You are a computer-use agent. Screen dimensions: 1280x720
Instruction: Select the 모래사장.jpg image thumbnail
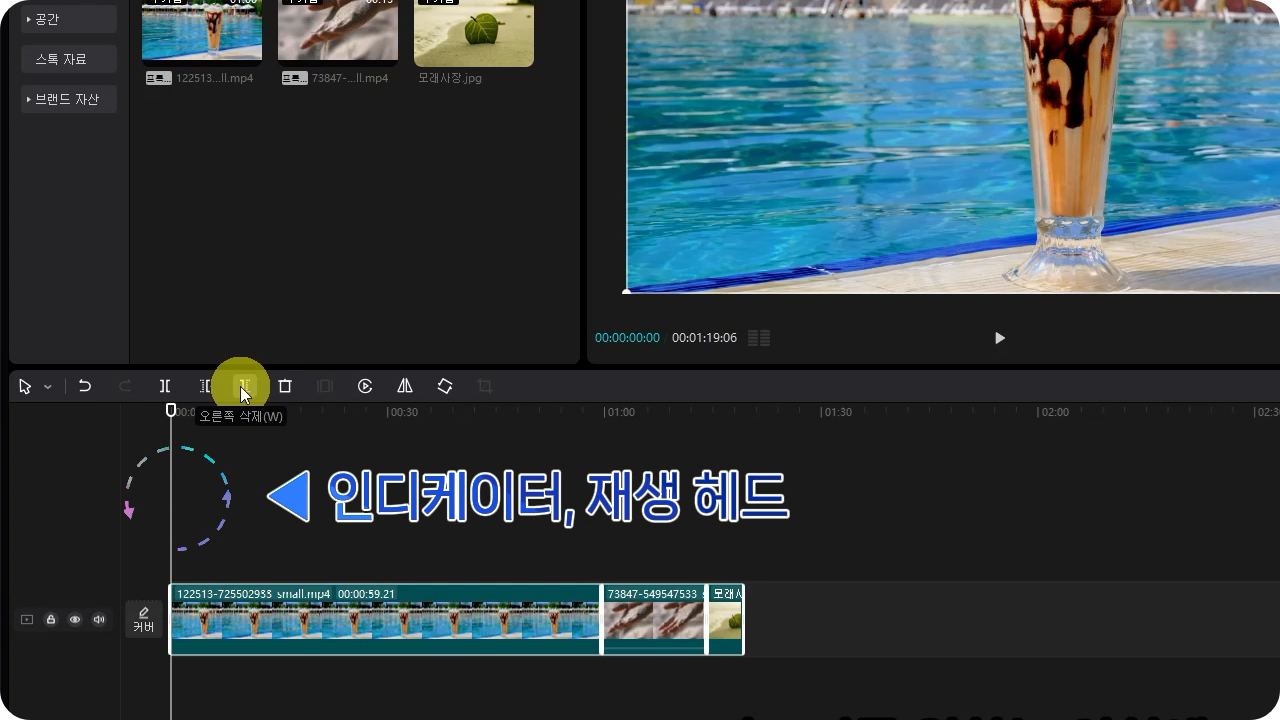tap(474, 33)
